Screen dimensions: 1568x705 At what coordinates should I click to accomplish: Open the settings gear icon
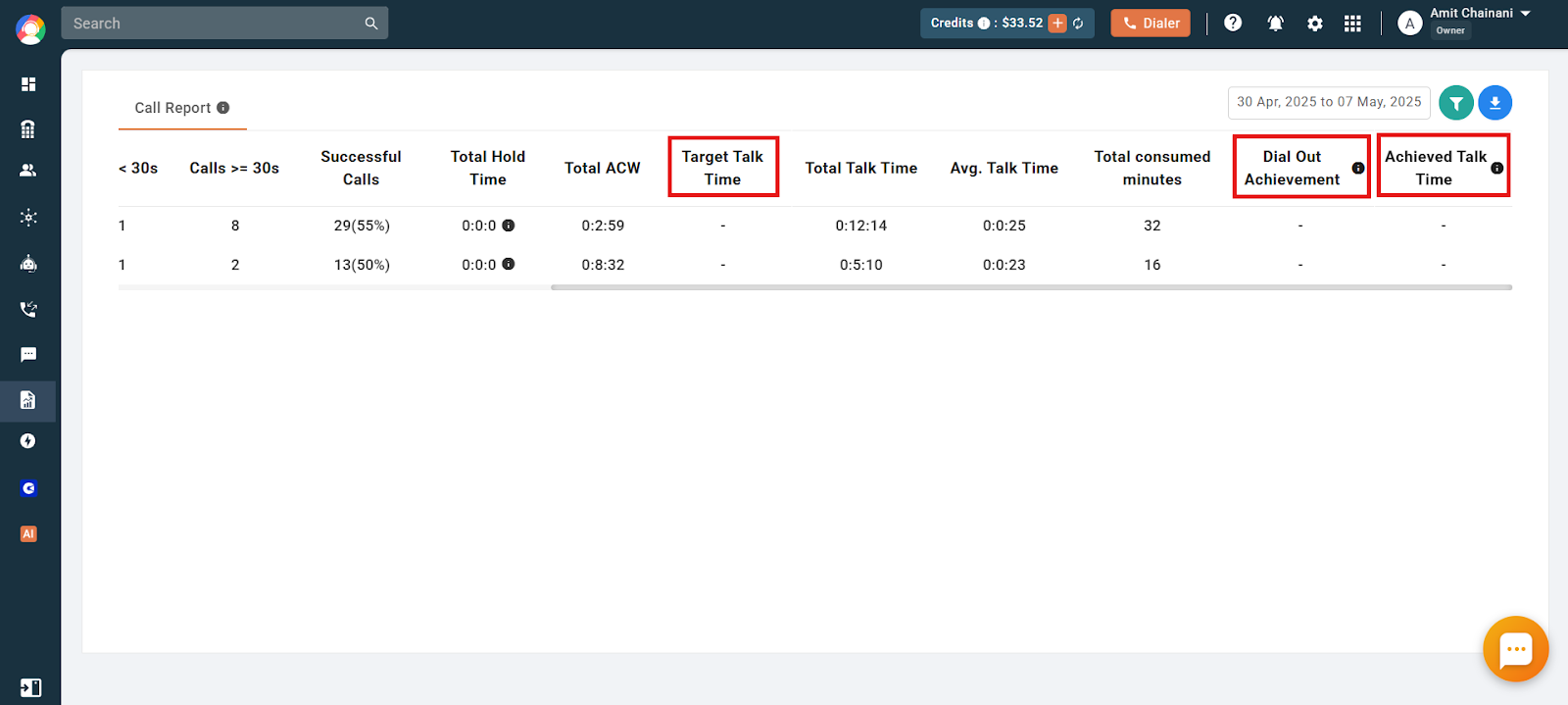tap(1315, 24)
